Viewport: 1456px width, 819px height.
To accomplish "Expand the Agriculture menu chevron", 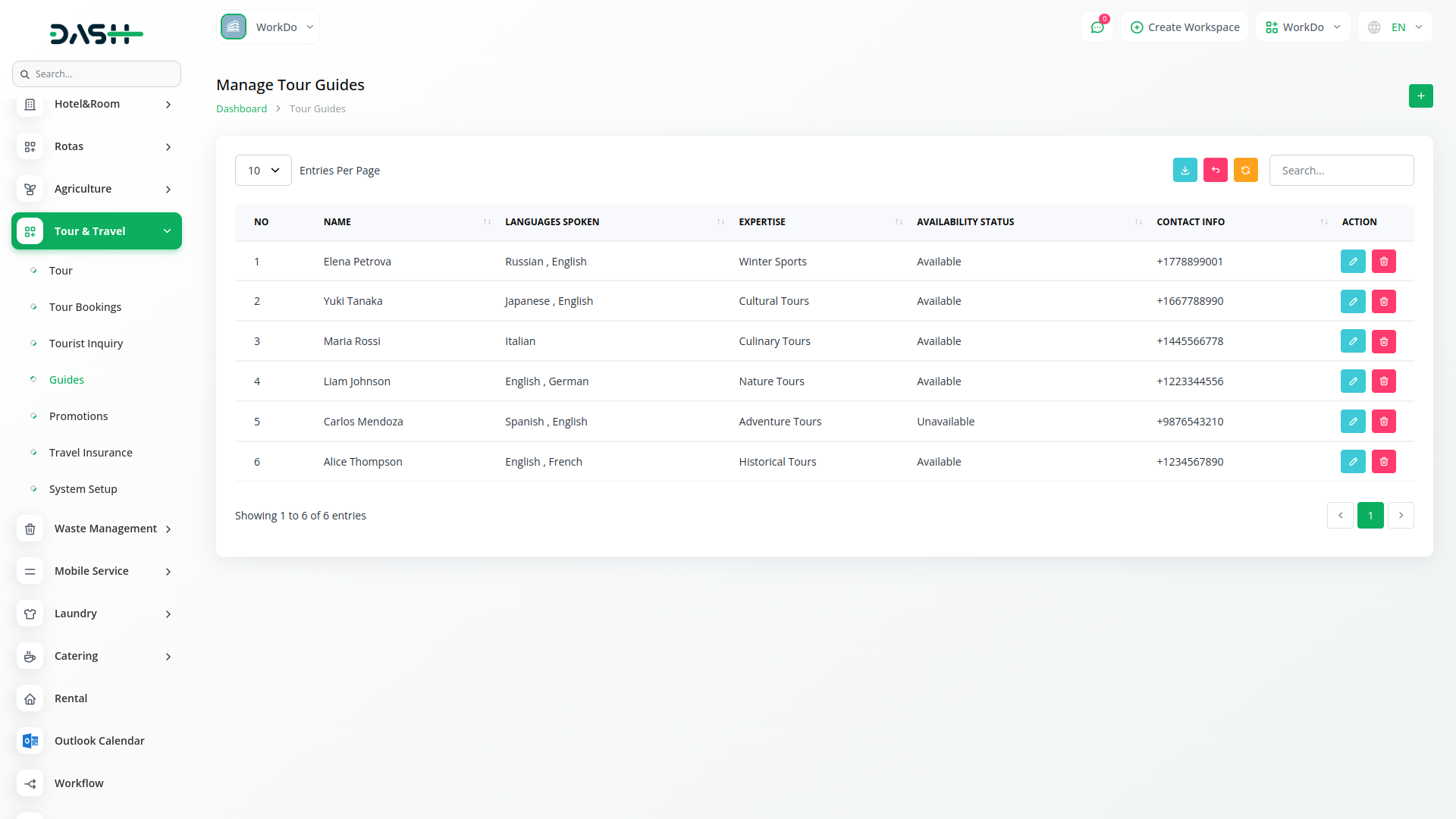I will (x=168, y=190).
